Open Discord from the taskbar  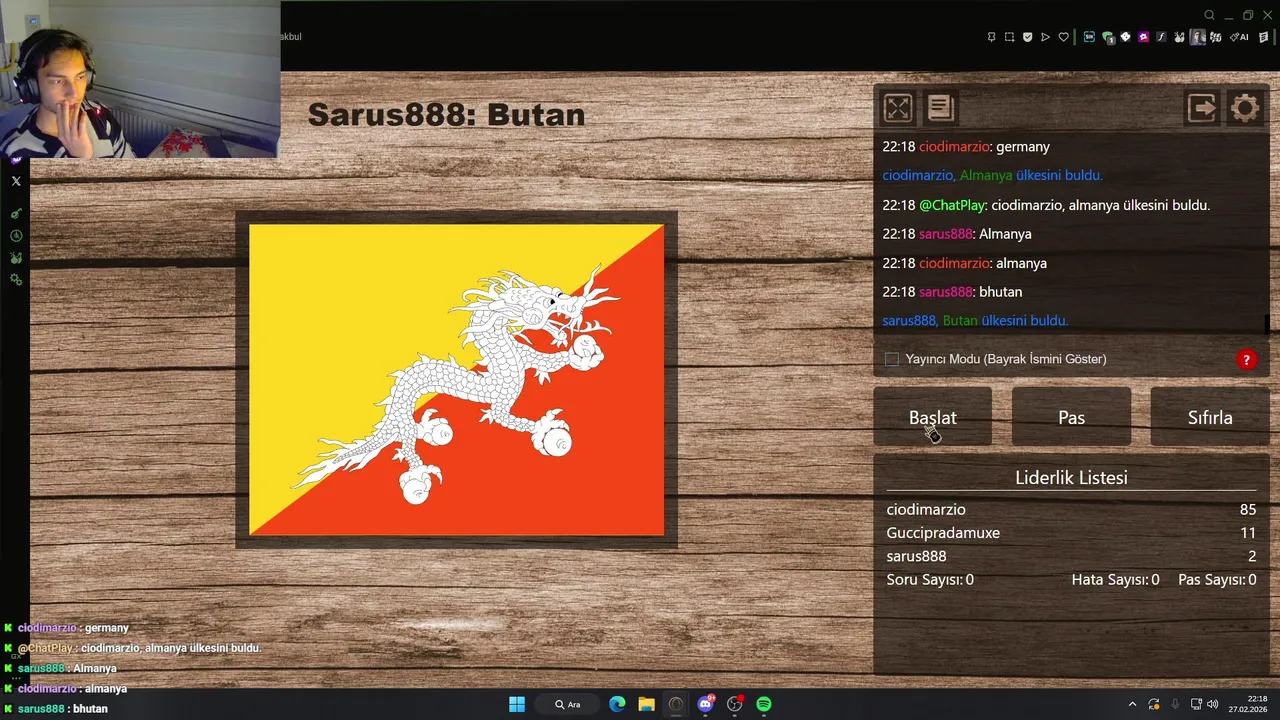(x=706, y=704)
